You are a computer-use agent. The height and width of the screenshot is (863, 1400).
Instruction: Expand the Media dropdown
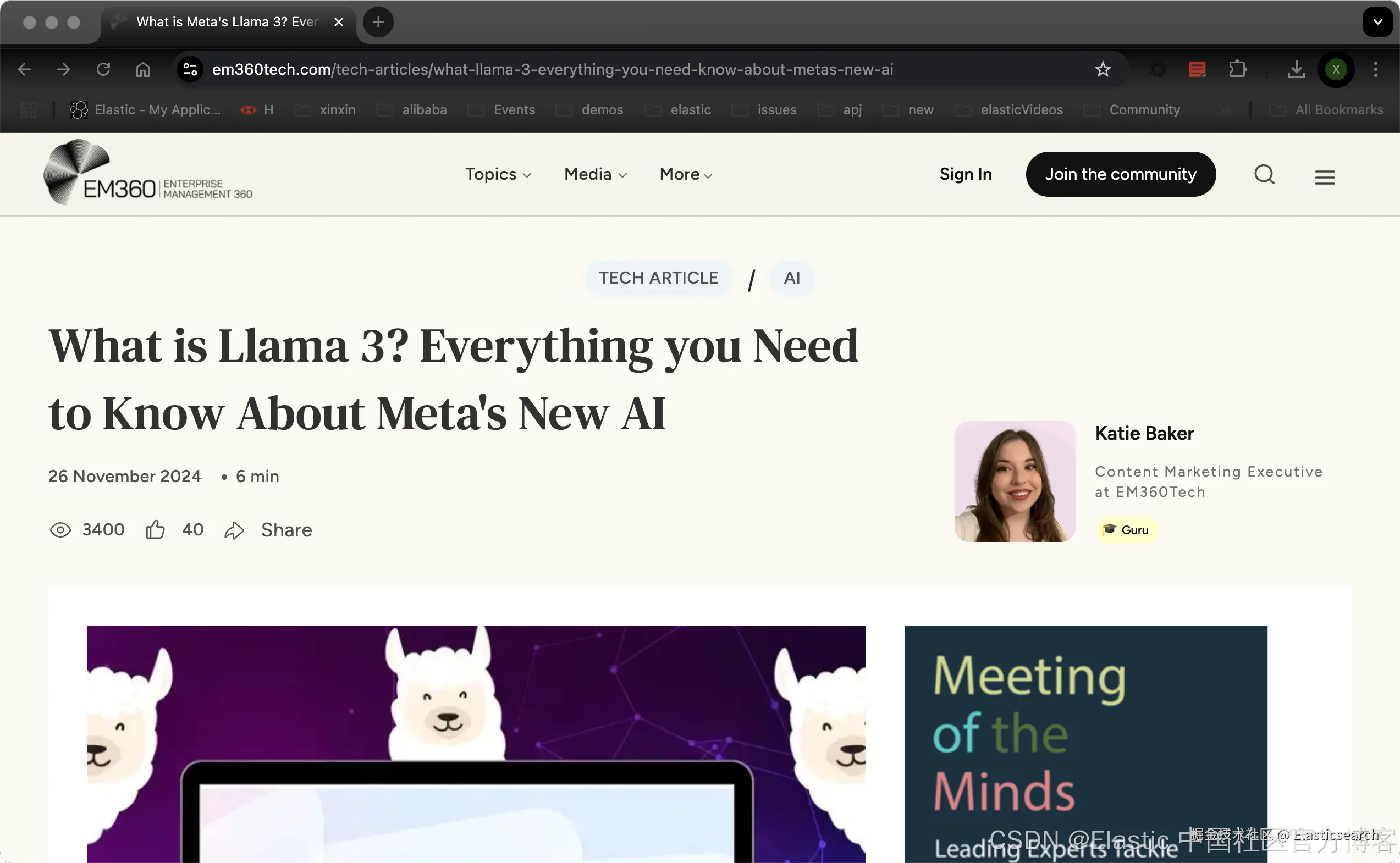595,174
